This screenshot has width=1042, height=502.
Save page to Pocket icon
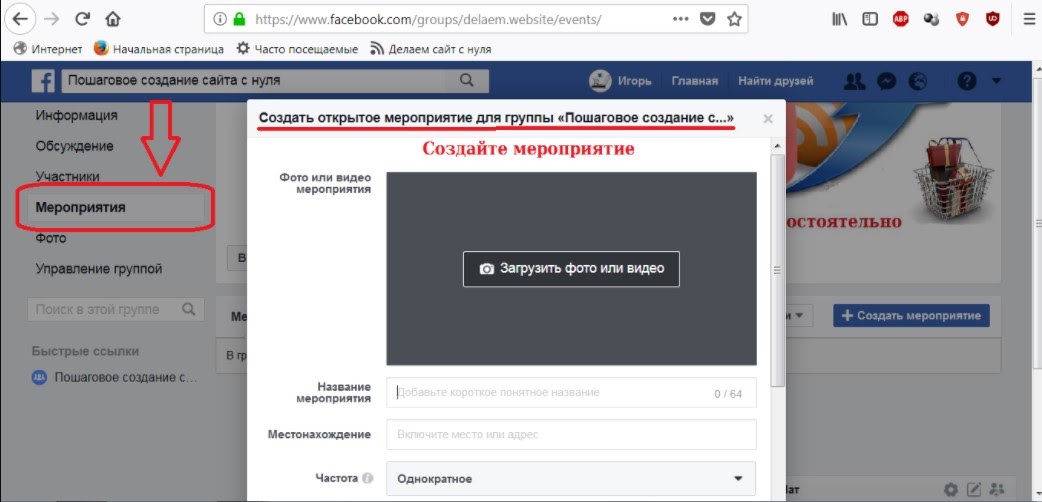tap(708, 19)
